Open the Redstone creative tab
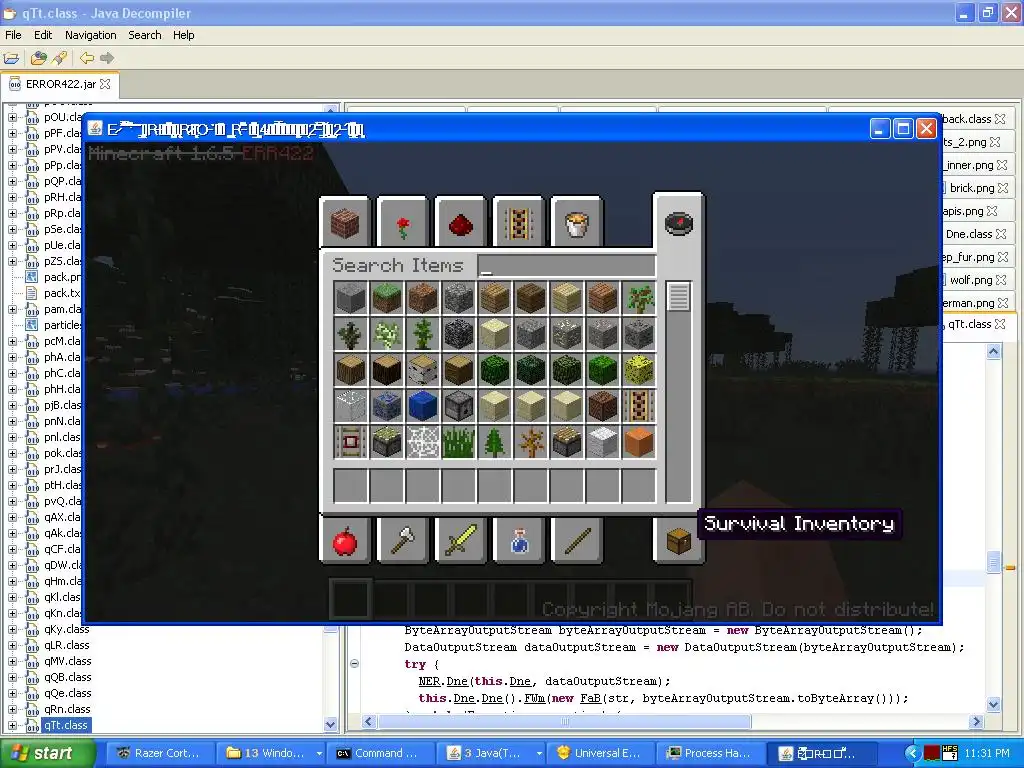1024x768 pixels. click(x=460, y=223)
